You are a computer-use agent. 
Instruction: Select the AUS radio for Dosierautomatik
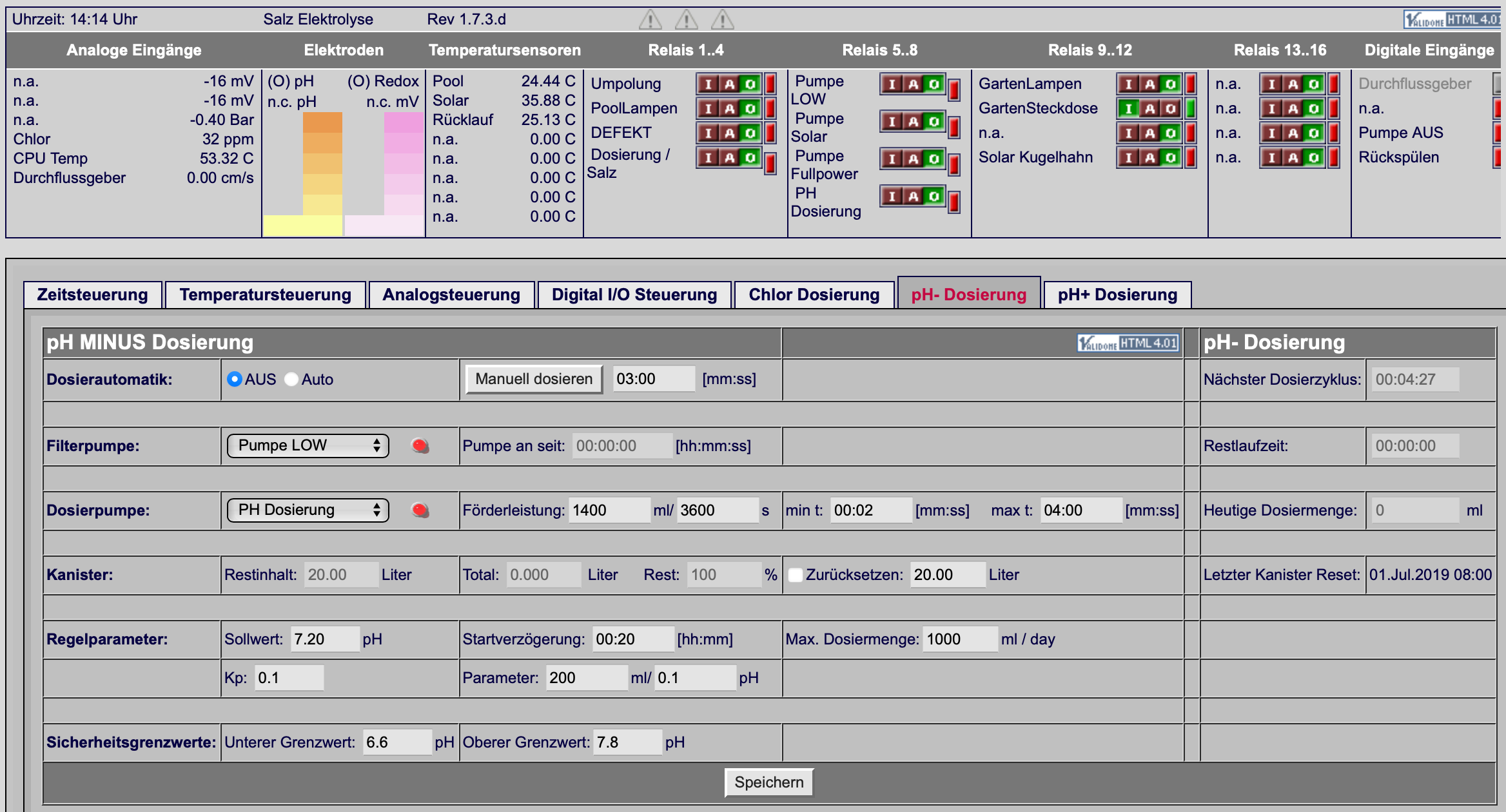234,379
